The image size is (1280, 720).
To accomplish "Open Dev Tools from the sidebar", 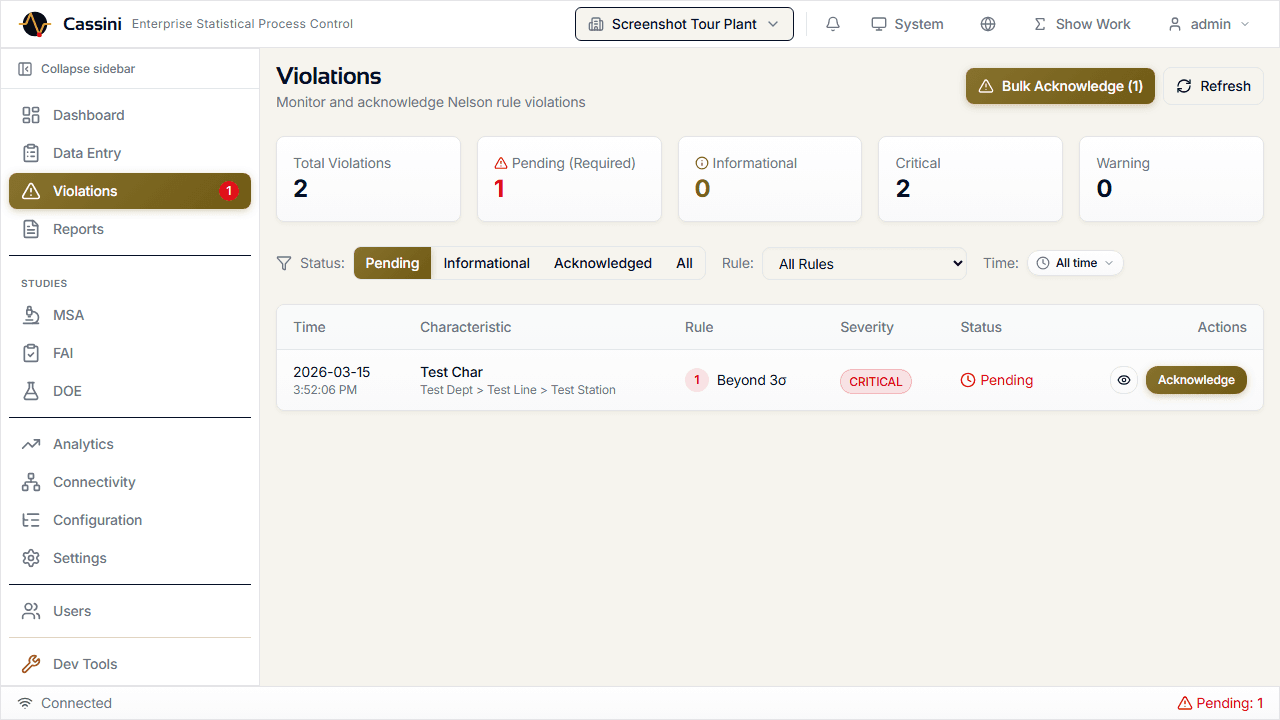I will point(84,664).
